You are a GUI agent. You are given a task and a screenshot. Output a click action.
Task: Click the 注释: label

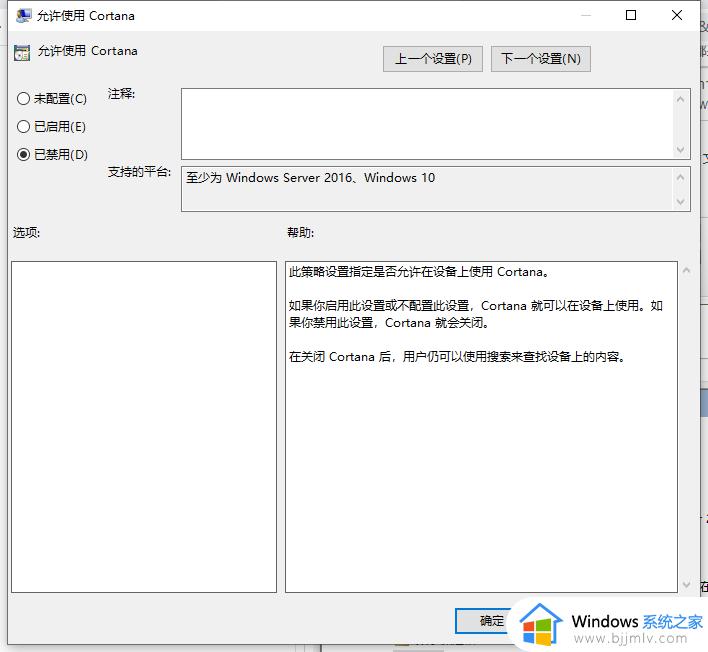121,94
